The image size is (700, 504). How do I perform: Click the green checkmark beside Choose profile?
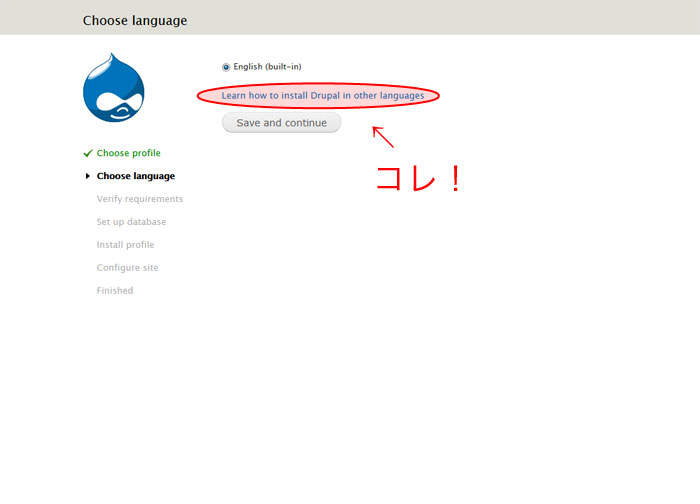point(88,153)
